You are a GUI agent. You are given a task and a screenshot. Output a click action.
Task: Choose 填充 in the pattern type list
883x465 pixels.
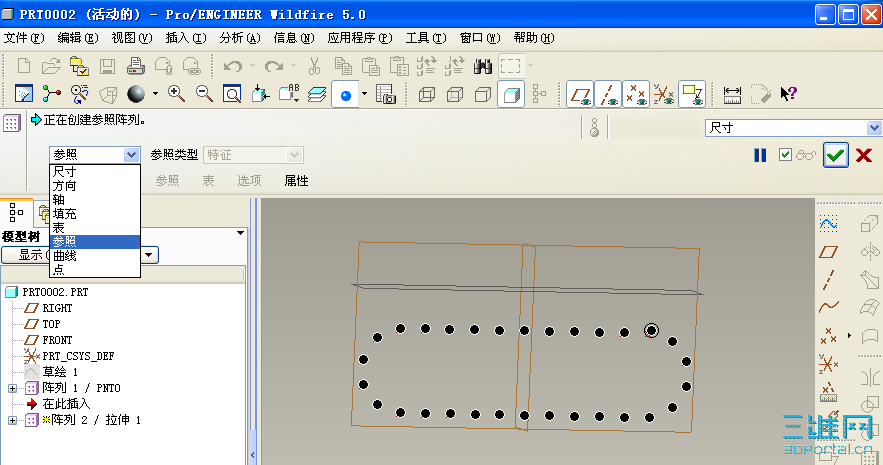(x=95, y=214)
